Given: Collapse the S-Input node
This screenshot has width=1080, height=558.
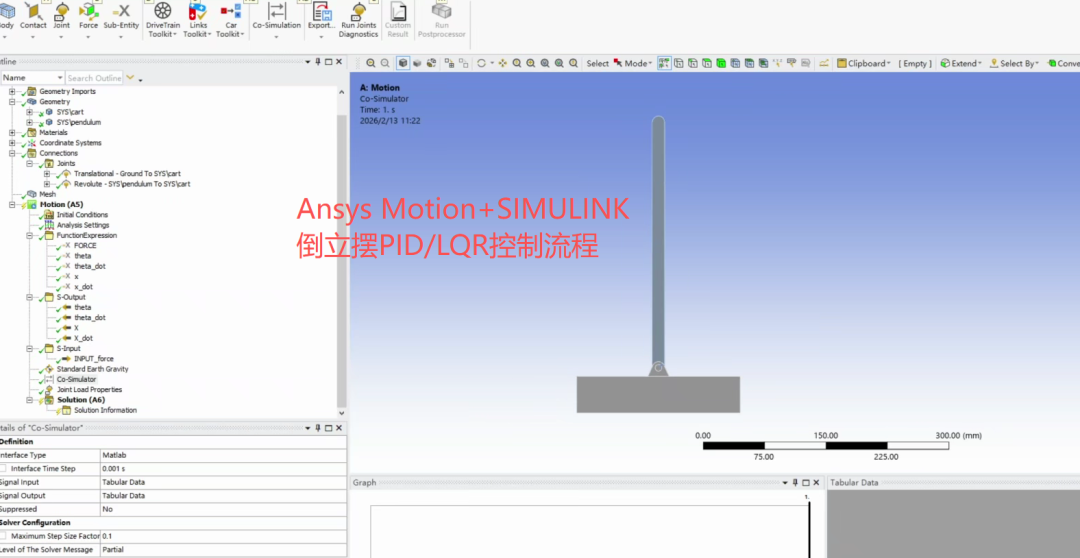Looking at the screenshot, I should coord(30,349).
